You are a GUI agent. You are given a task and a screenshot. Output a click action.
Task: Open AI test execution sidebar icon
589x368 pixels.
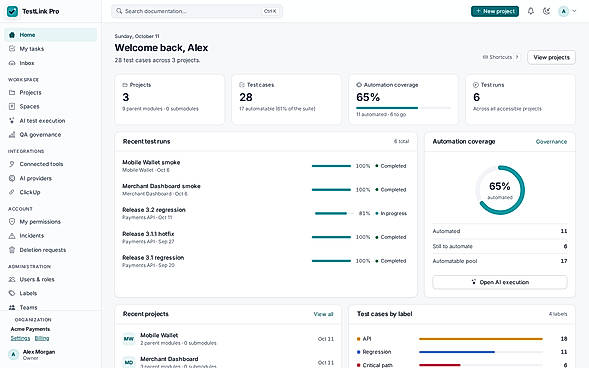(x=12, y=121)
